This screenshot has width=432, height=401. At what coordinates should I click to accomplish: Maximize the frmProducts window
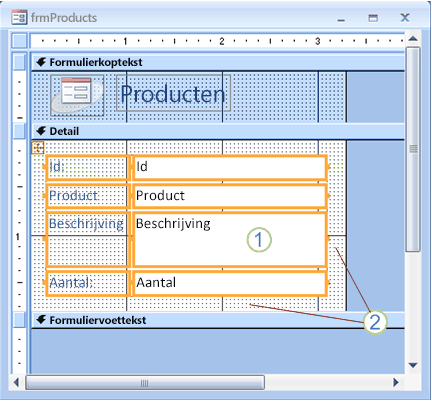point(373,18)
